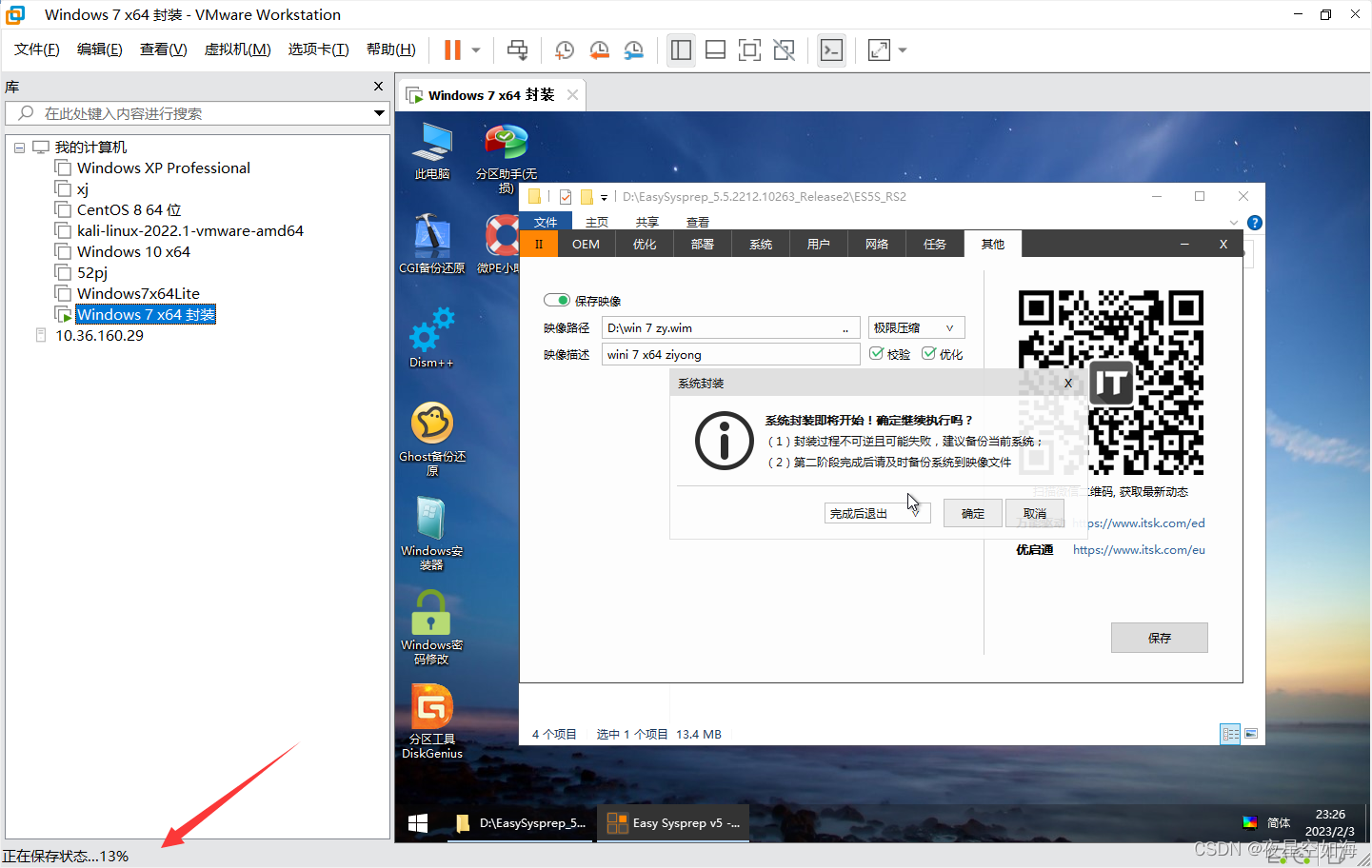The image size is (1372, 868).
Task: Switch to the 任务 tab
Action: click(x=935, y=245)
